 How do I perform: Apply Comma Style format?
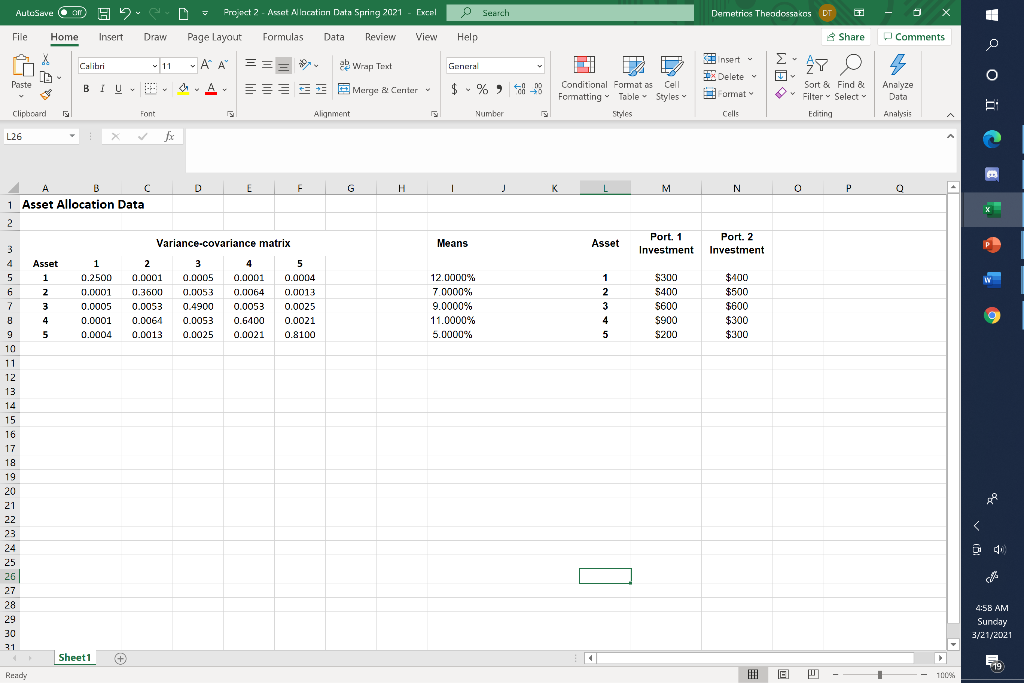(x=499, y=89)
